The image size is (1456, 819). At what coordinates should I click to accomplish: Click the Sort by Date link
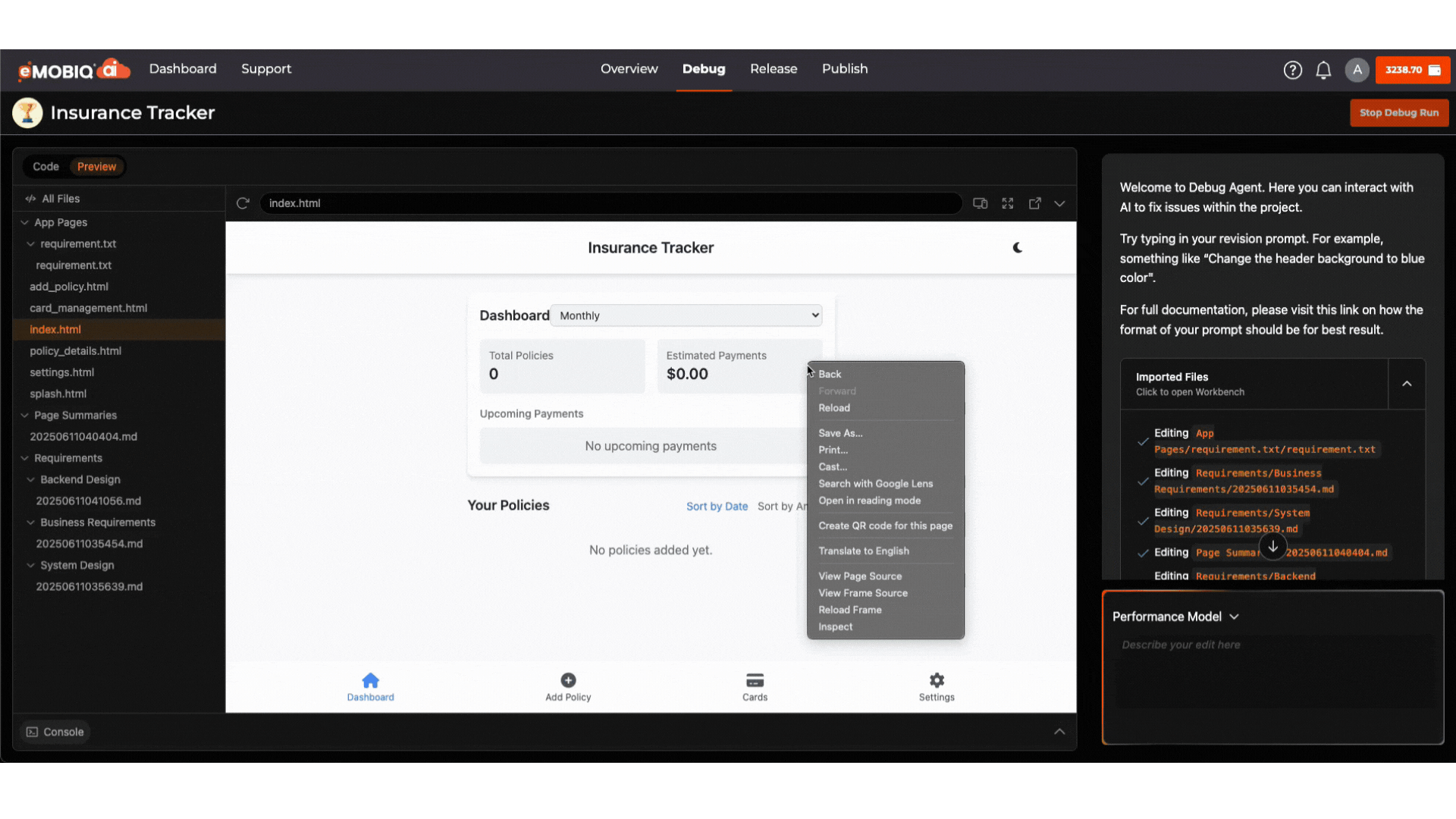pyautogui.click(x=717, y=507)
